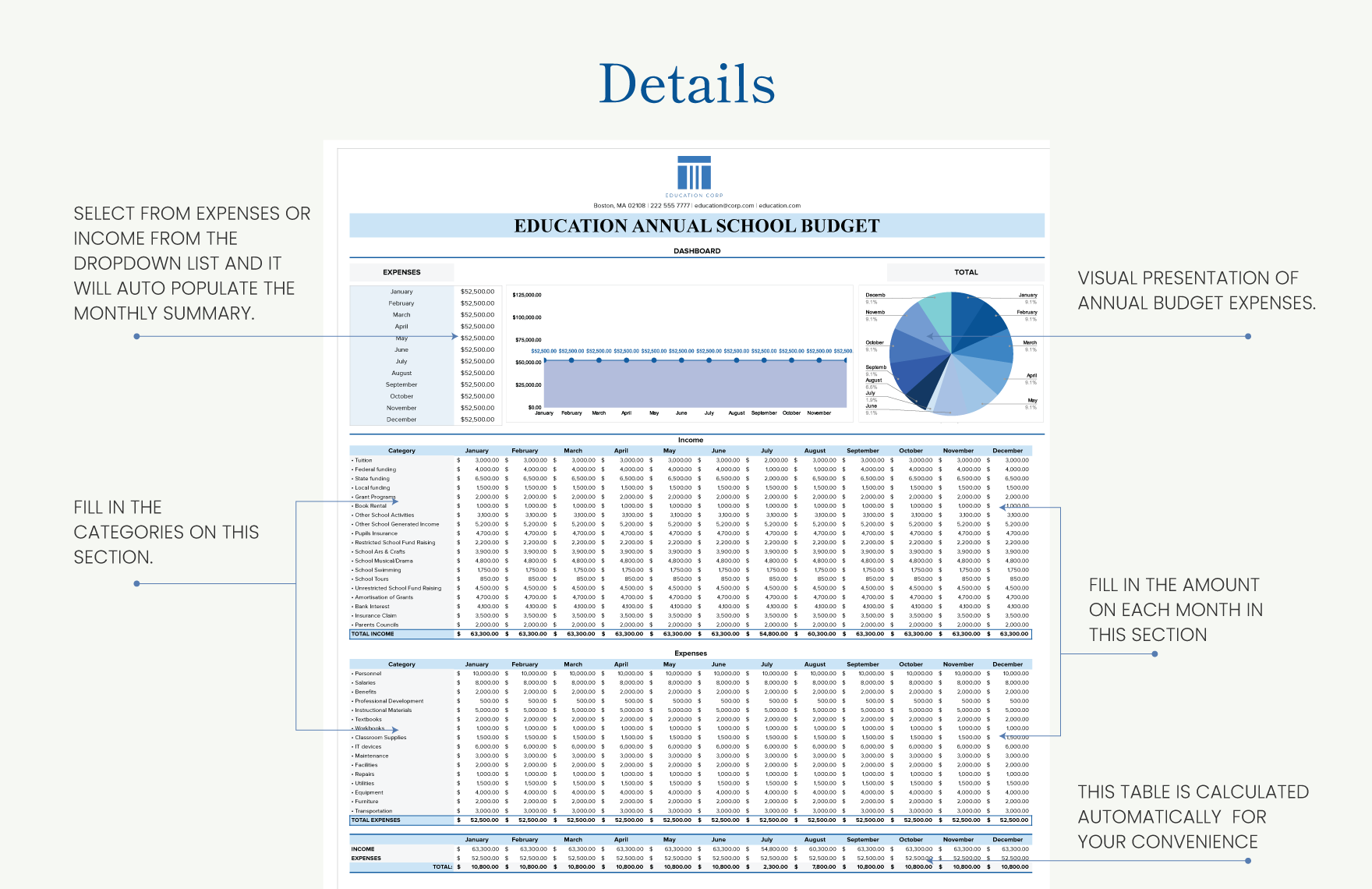Select the Instructional Materials category
Viewport: 1372px width, 889px height.
(381, 710)
